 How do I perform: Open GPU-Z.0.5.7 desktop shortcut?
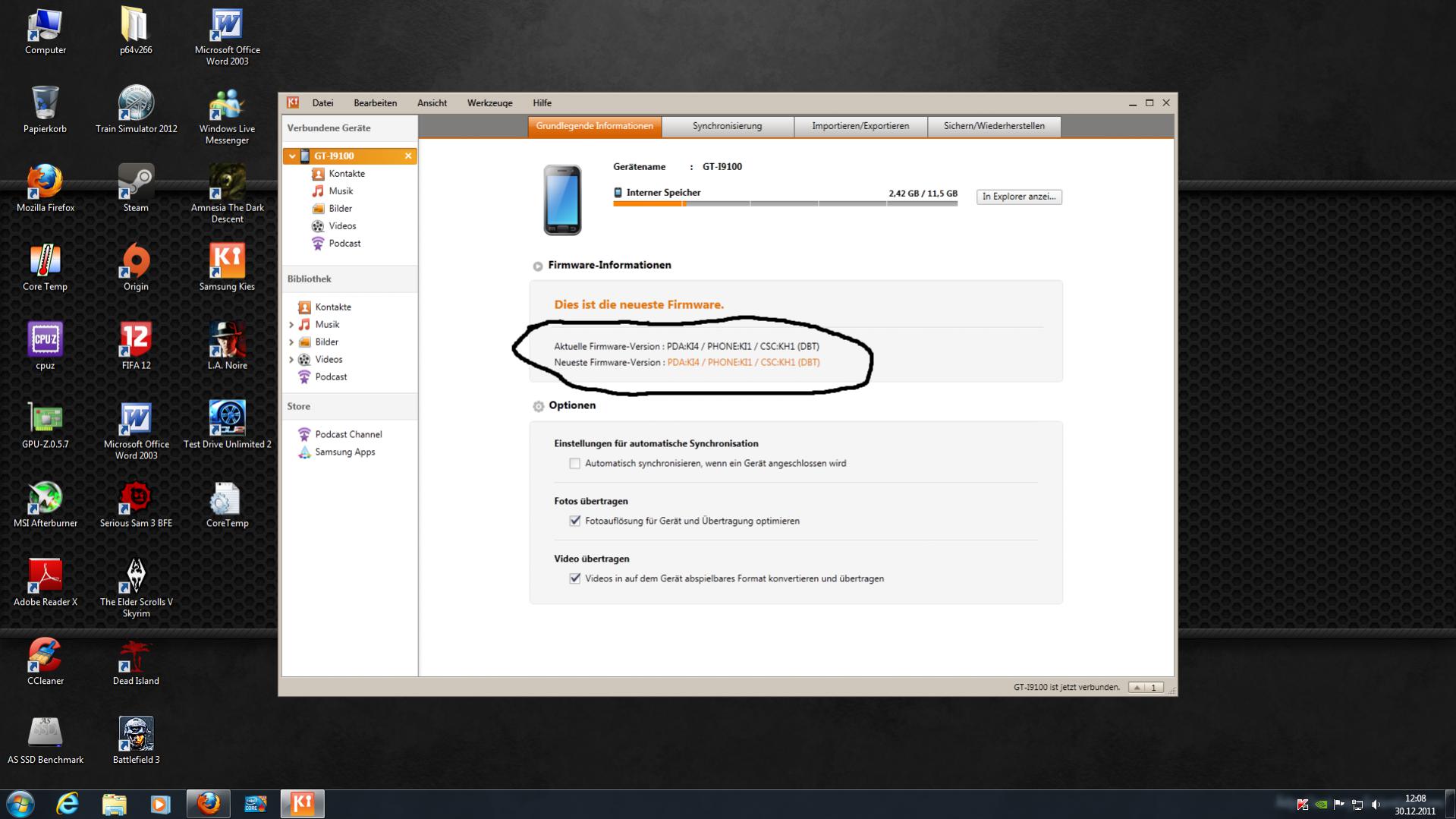click(x=45, y=425)
